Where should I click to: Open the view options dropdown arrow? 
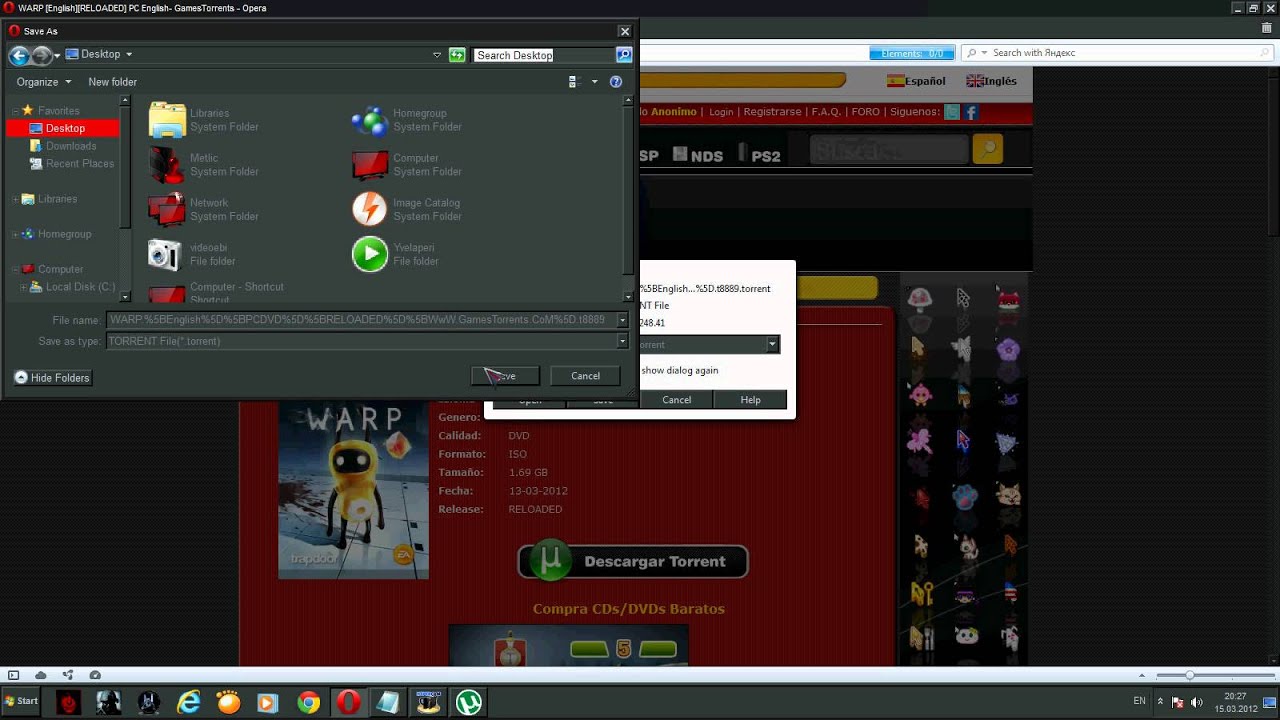click(594, 82)
